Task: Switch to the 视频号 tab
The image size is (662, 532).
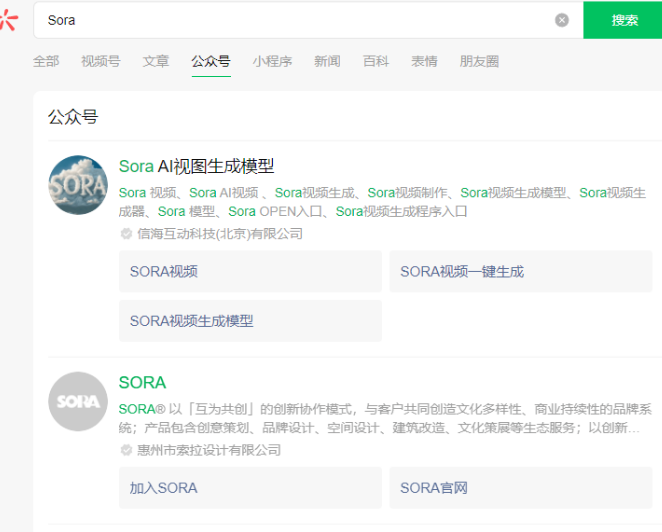Action: pos(101,62)
